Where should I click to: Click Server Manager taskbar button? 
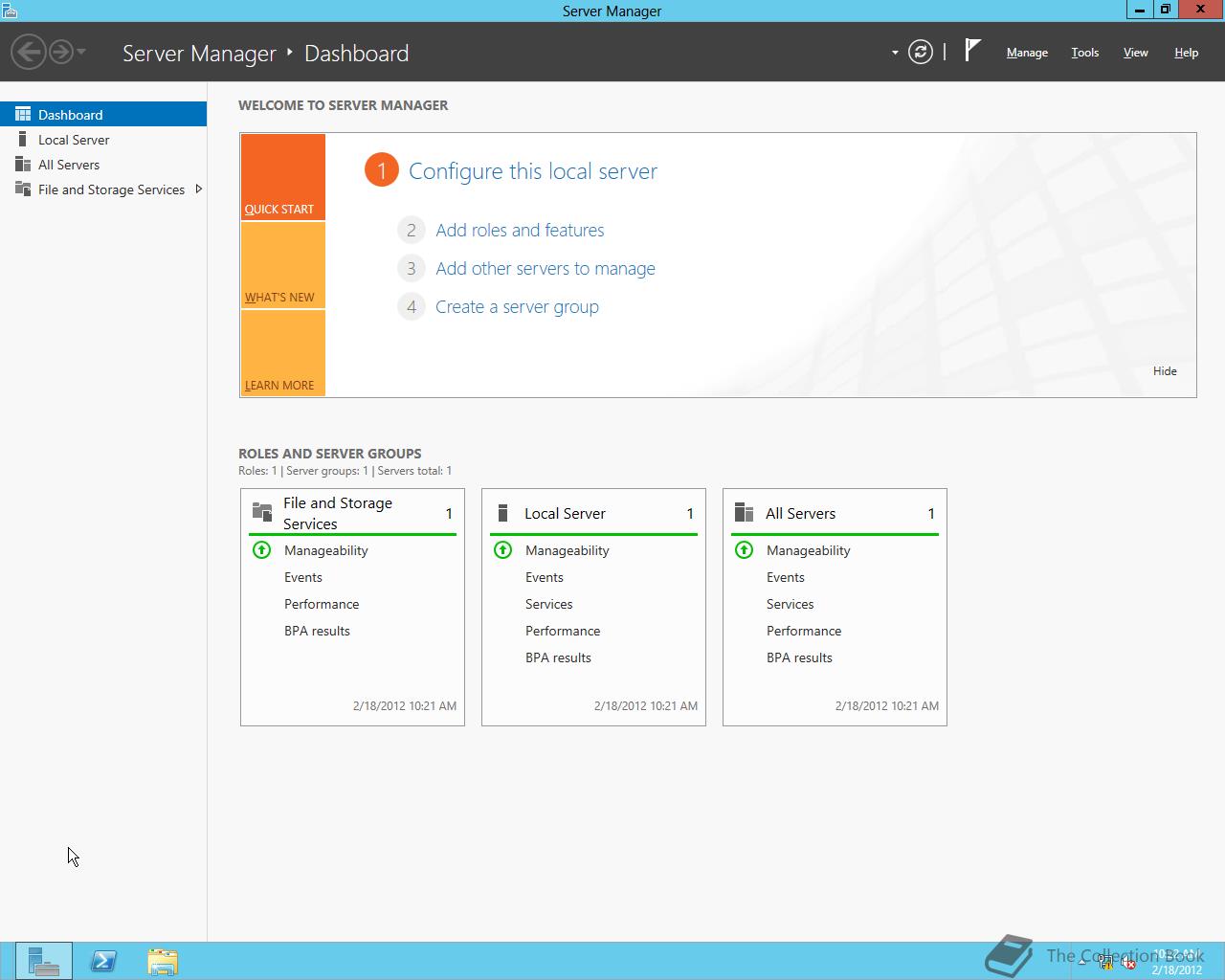pos(44,961)
